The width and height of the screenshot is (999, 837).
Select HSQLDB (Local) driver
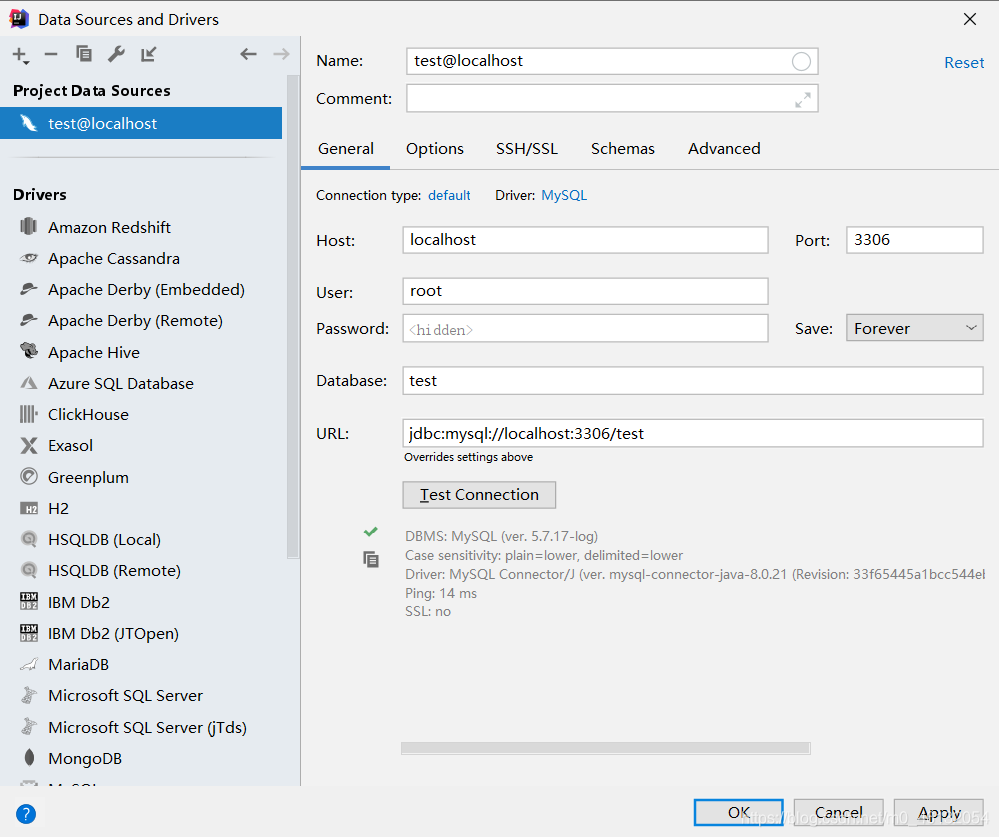pos(141,540)
